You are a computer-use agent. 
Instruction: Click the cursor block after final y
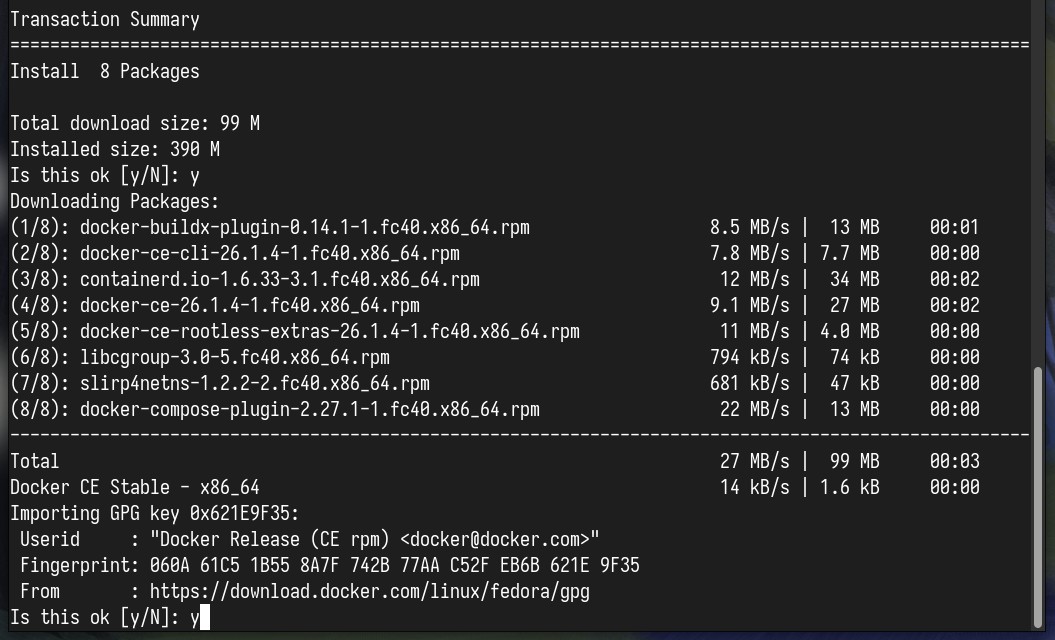[x=205, y=617]
